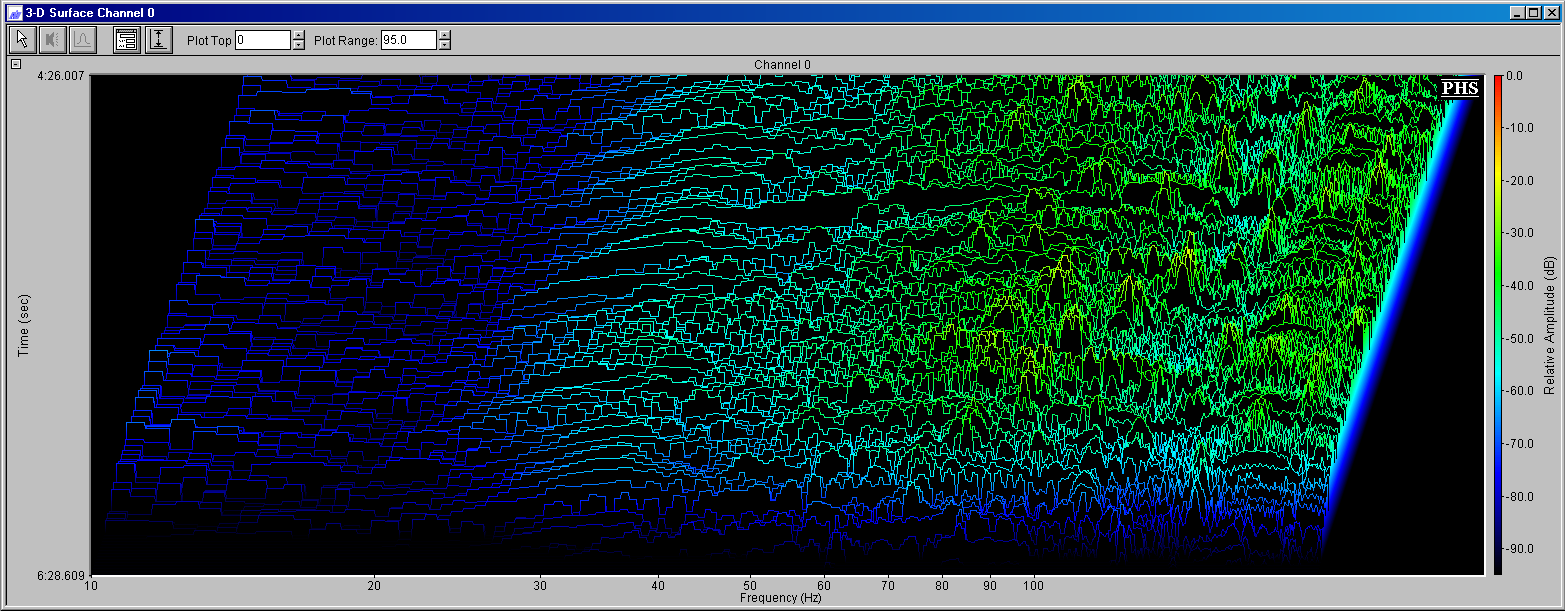This screenshot has width=1565, height=611.
Task: Click the PHS logo on the plot
Action: tap(1459, 88)
